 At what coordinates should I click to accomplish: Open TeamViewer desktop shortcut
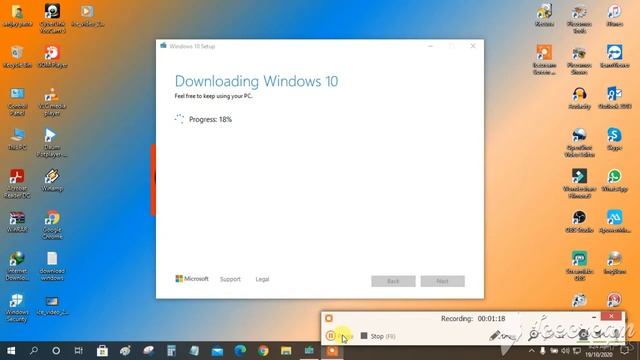point(614,57)
